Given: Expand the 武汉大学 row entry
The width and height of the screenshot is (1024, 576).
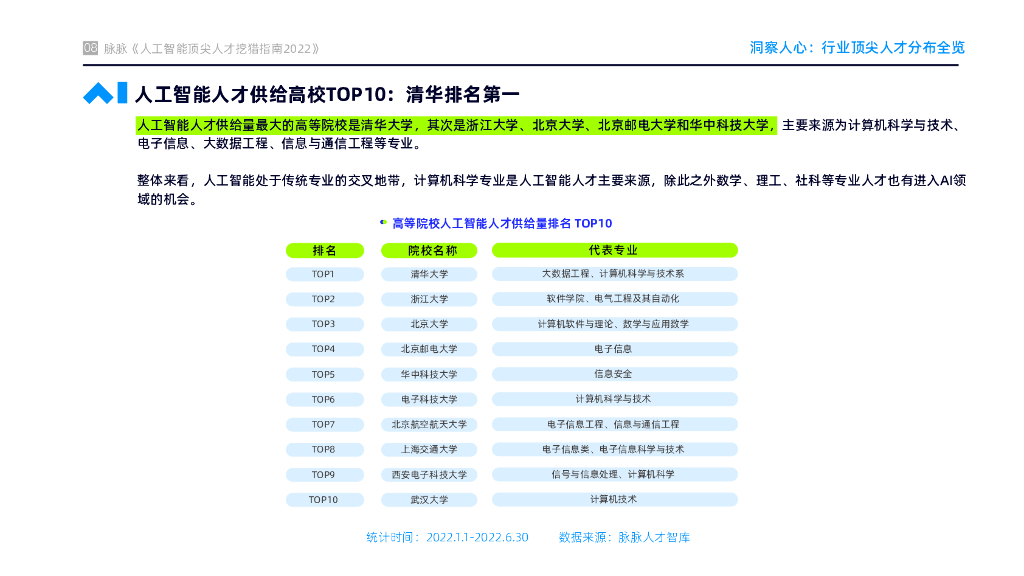Looking at the screenshot, I should point(429,499).
